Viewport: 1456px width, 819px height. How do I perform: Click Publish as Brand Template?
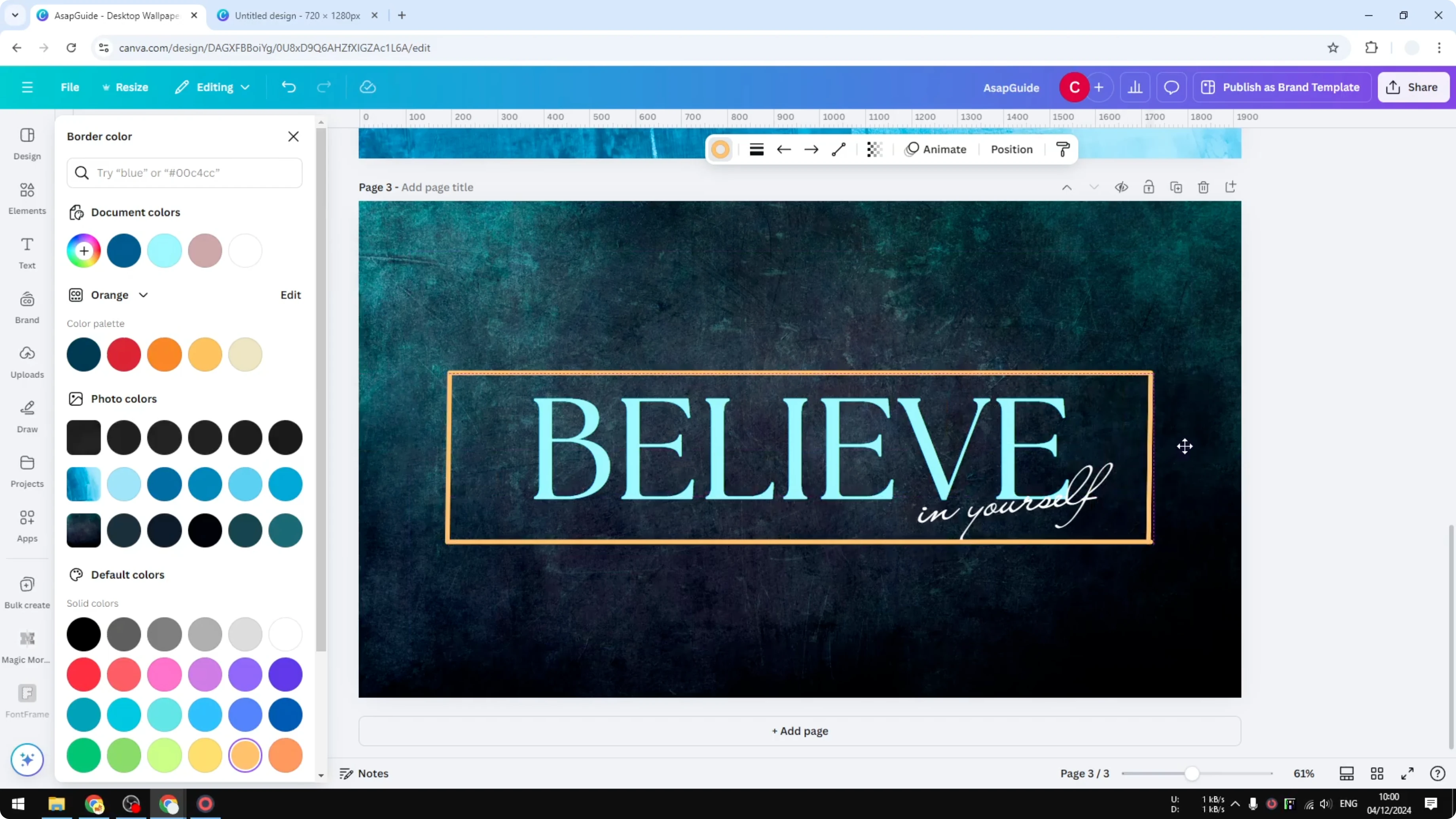pos(1282,87)
